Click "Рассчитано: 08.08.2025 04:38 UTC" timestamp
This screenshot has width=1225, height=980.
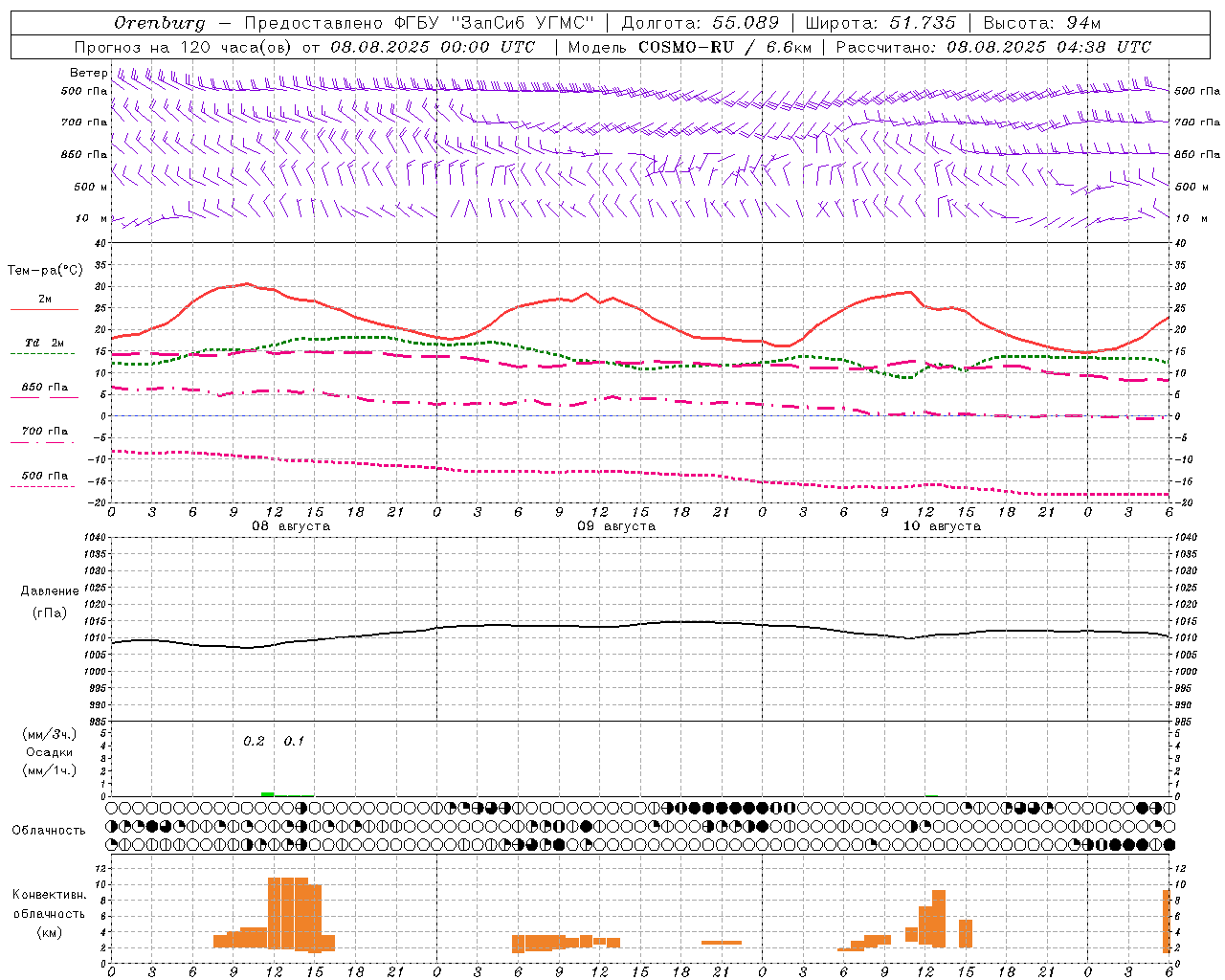pyautogui.click(x=993, y=47)
